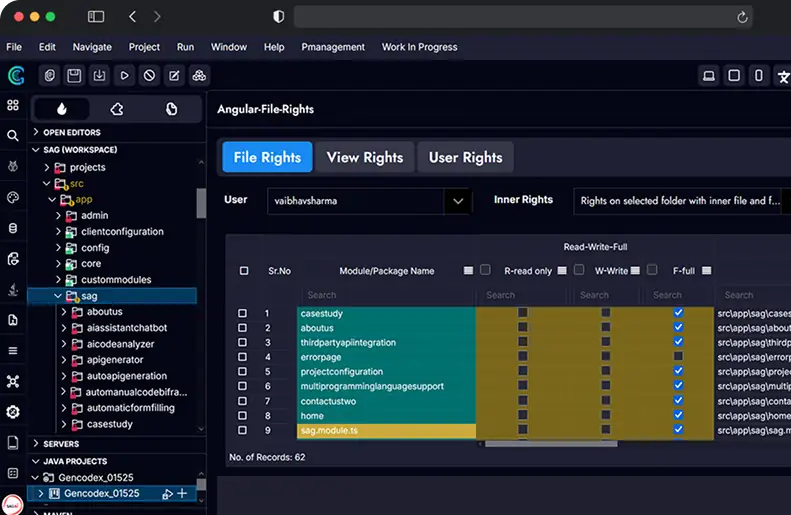Expand the SERVERS section
The height and width of the screenshot is (515, 791).
(x=36, y=443)
